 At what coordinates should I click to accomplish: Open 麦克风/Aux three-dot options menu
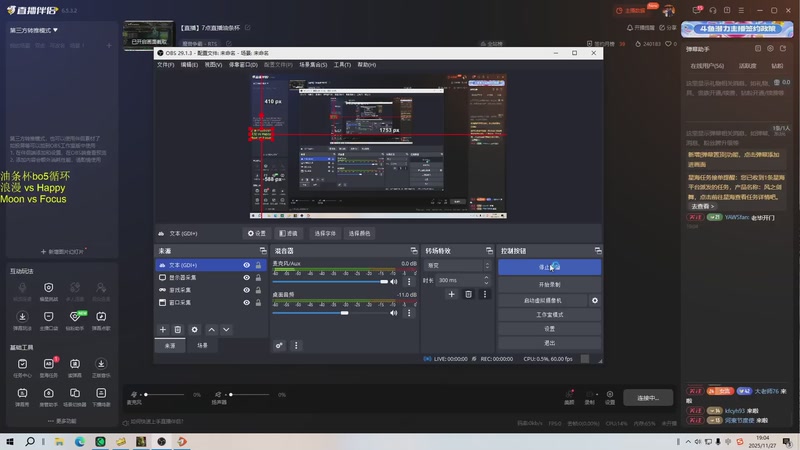coord(409,282)
